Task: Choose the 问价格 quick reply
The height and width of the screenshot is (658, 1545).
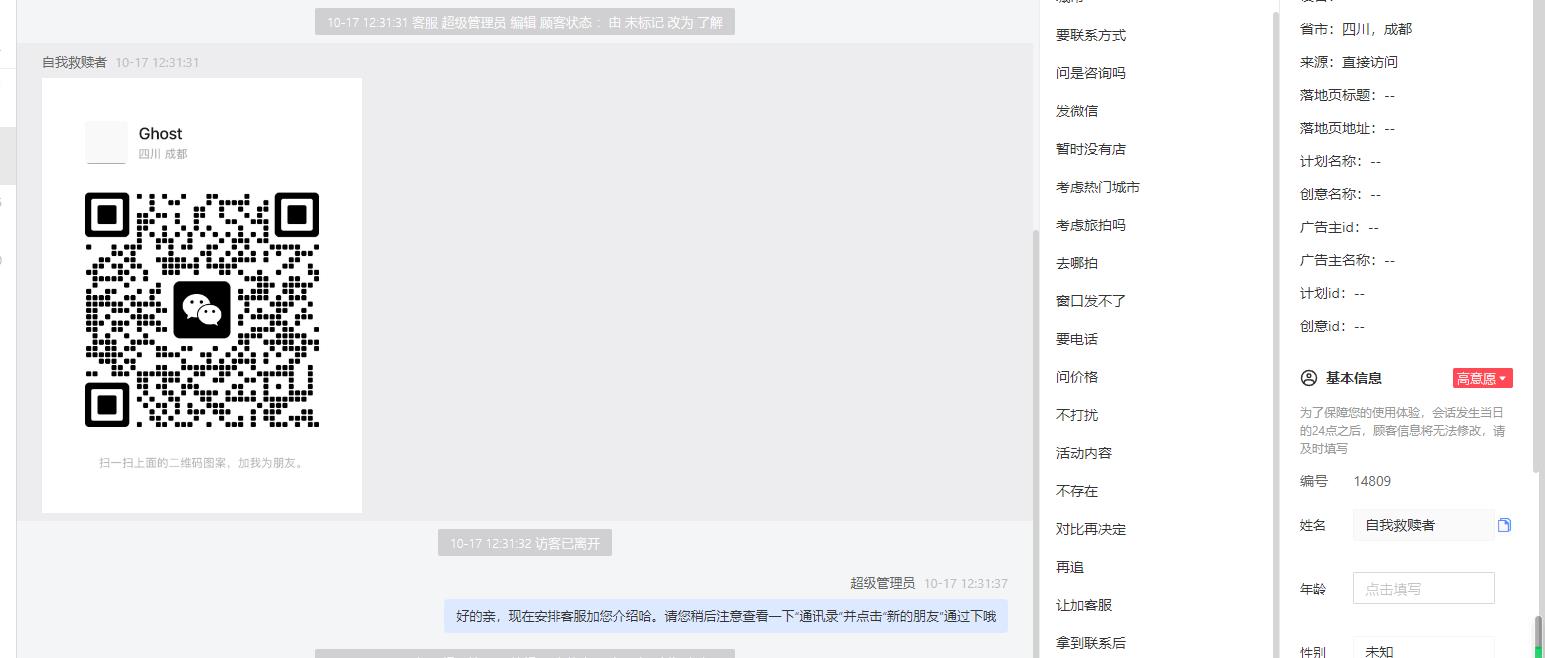Action: [x=1077, y=377]
